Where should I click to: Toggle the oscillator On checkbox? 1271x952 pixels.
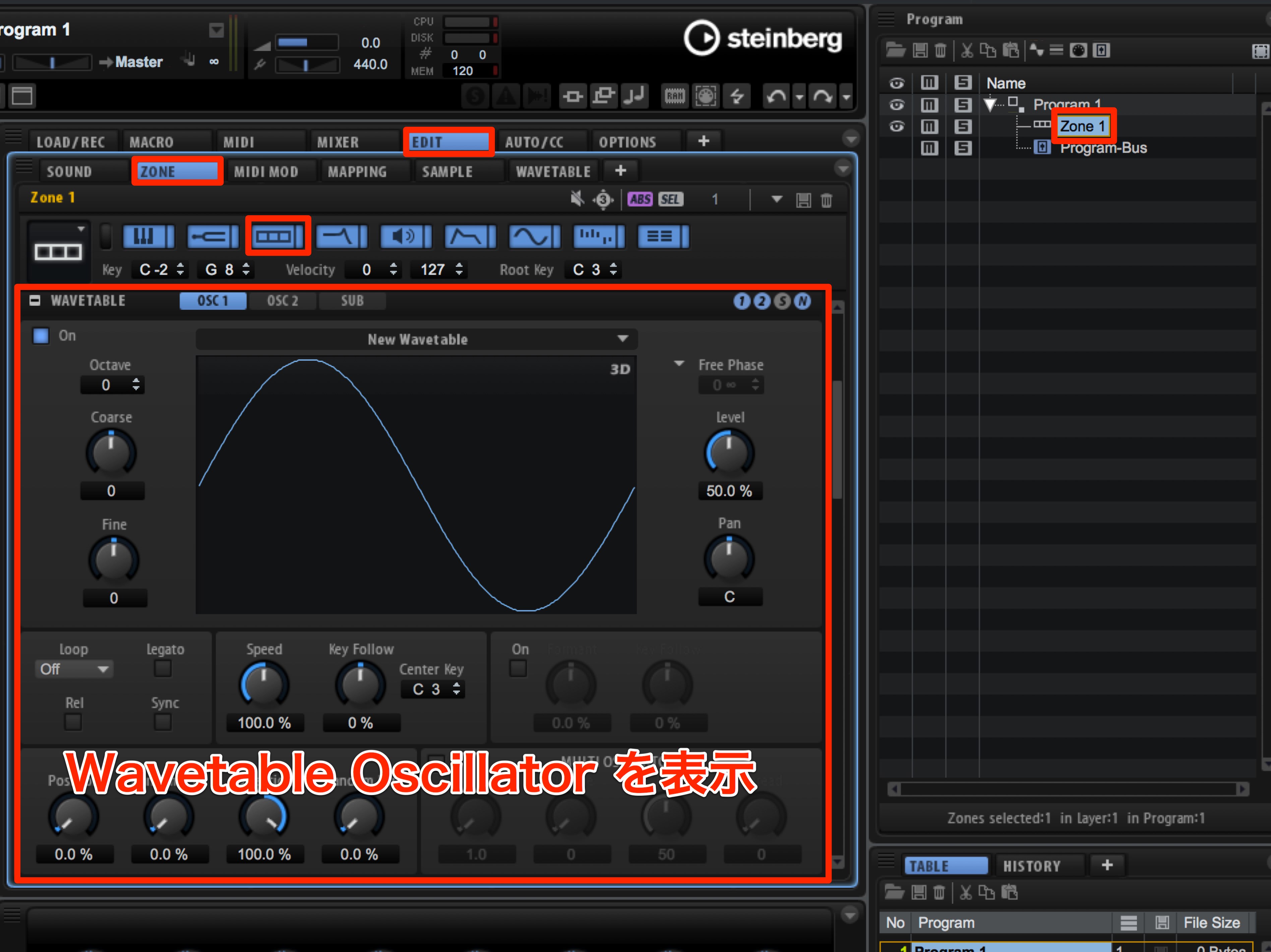41,336
